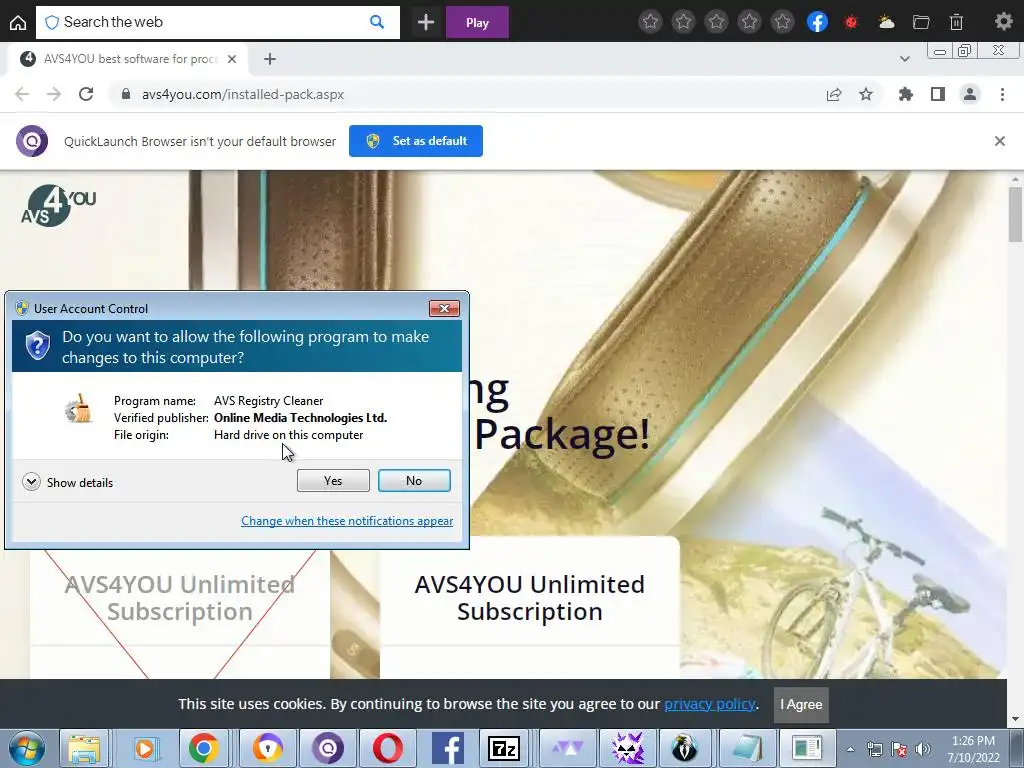
Task: Open the notepad taskbar icon
Action: coord(747,748)
